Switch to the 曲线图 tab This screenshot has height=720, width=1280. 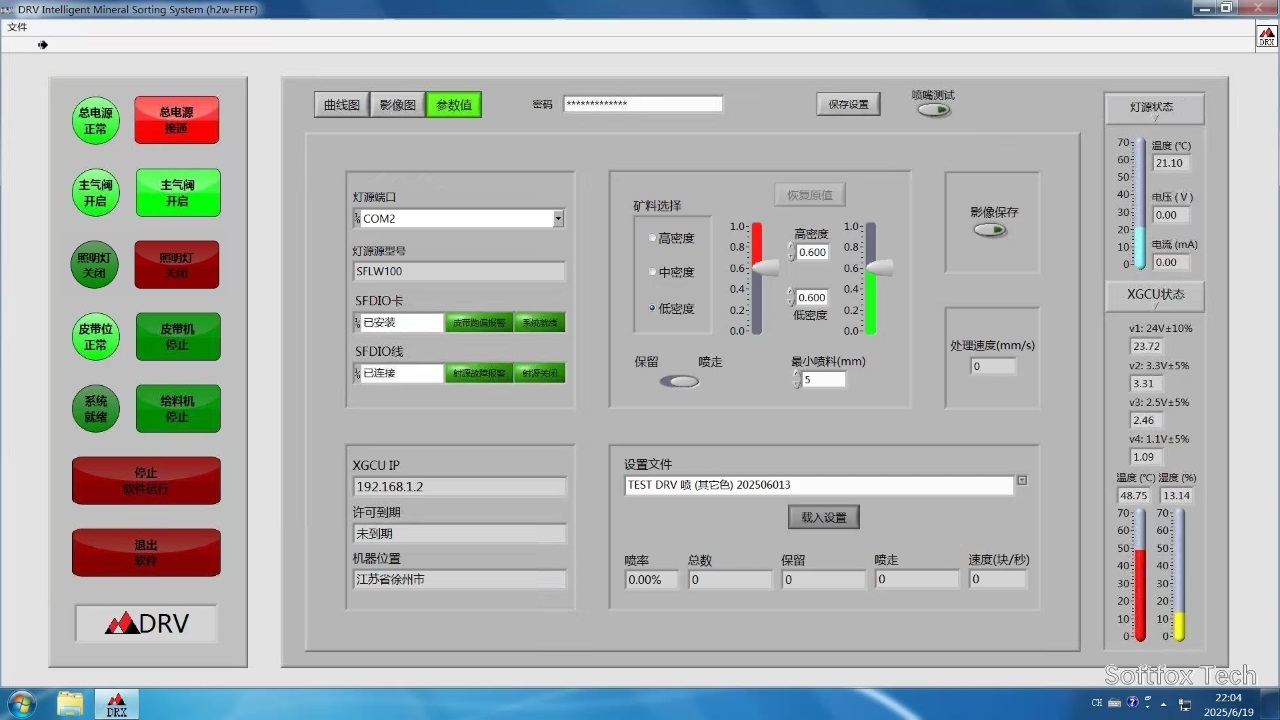(340, 103)
